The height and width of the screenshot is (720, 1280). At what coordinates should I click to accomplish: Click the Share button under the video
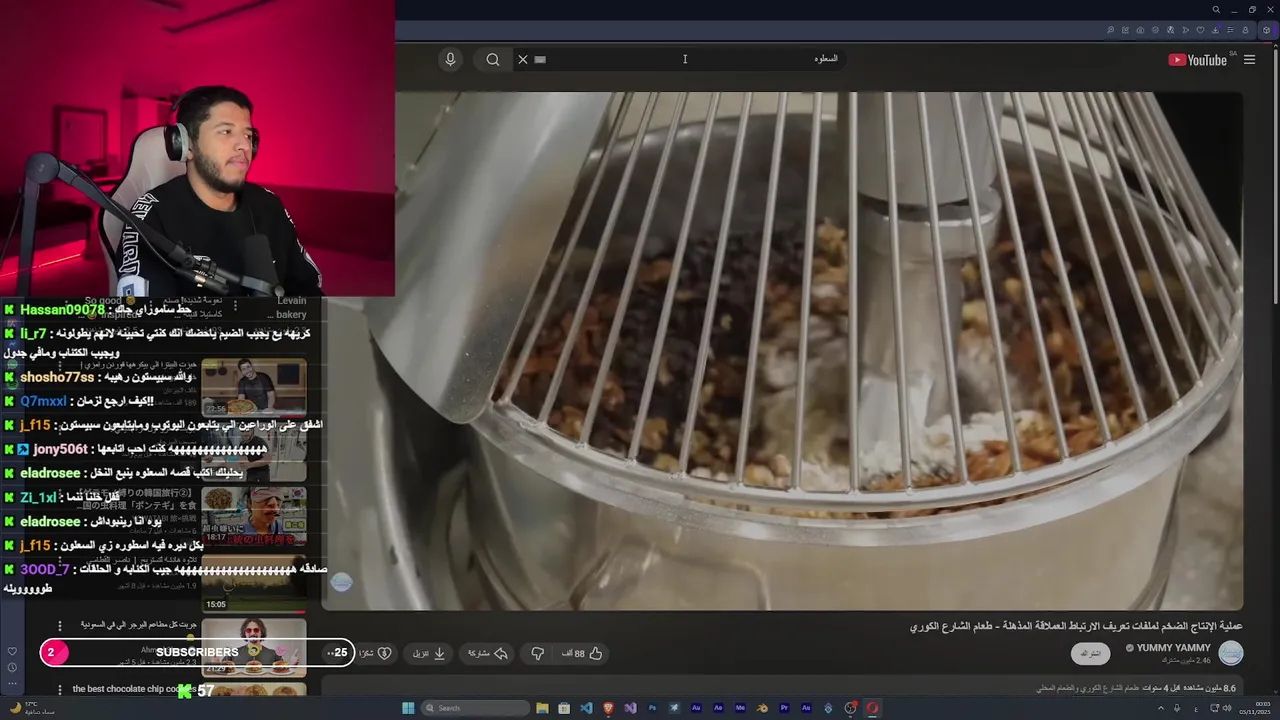pos(488,653)
